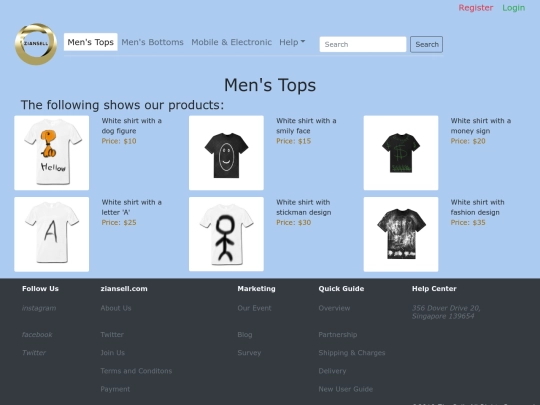Select the smiley face shirt thumbnail
This screenshot has height=405, width=540.
click(226, 153)
